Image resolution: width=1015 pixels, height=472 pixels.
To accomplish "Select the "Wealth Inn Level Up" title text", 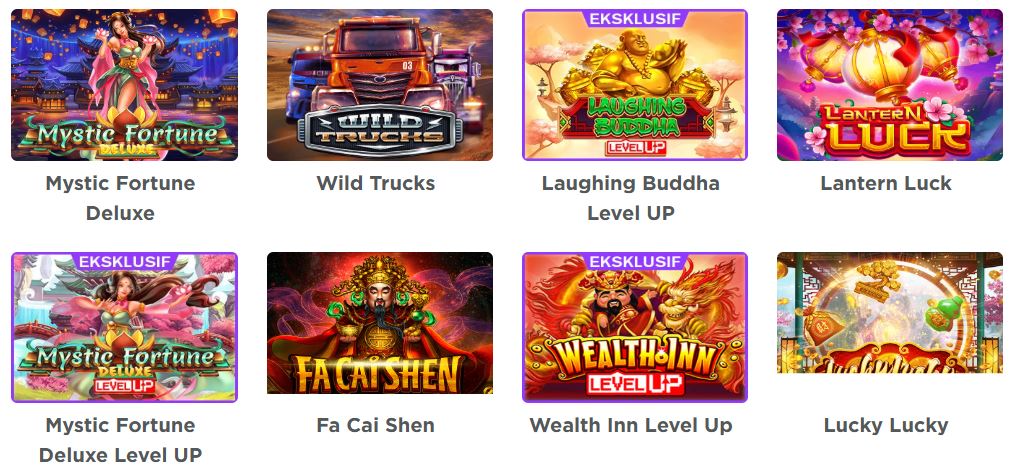I will click(630, 425).
